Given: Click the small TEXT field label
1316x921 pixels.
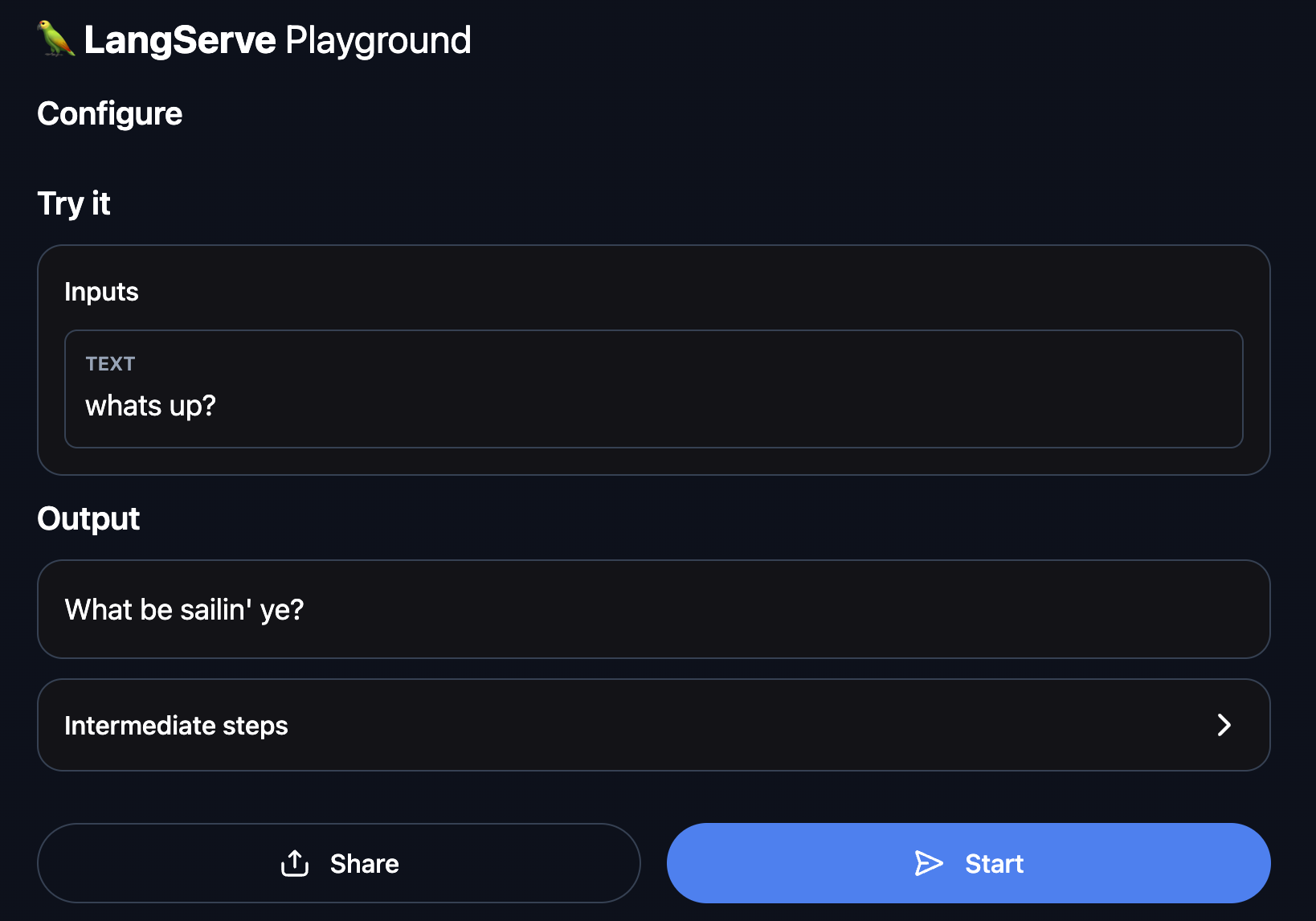Looking at the screenshot, I should (110, 364).
